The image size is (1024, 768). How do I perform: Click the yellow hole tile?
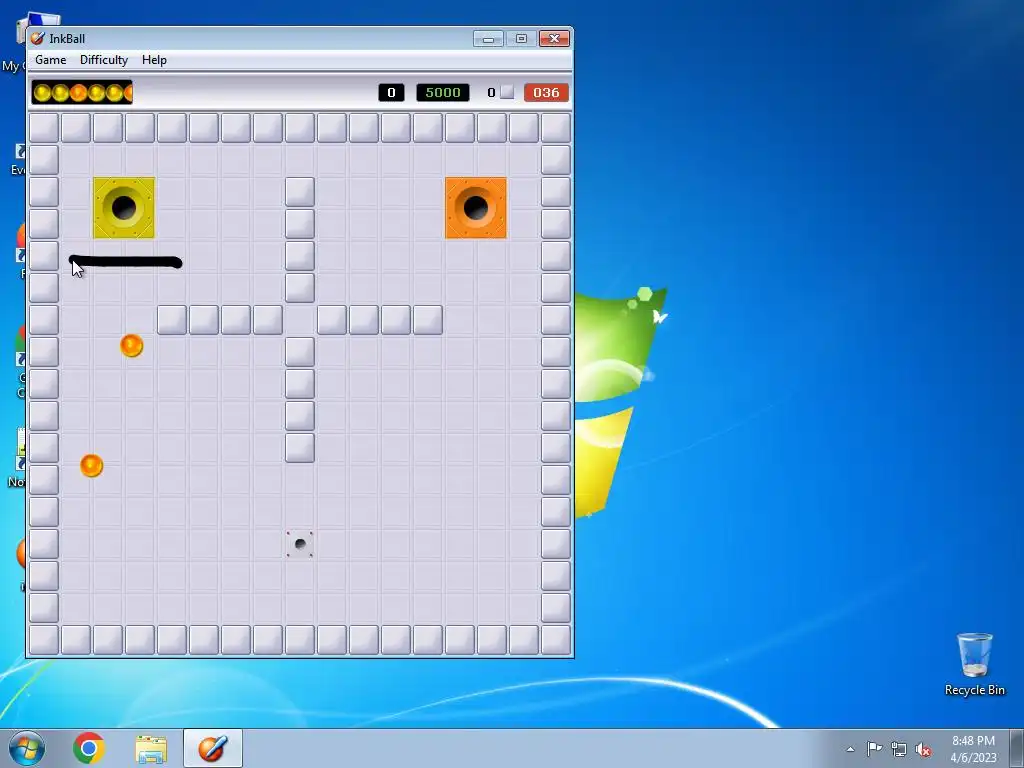tap(124, 208)
